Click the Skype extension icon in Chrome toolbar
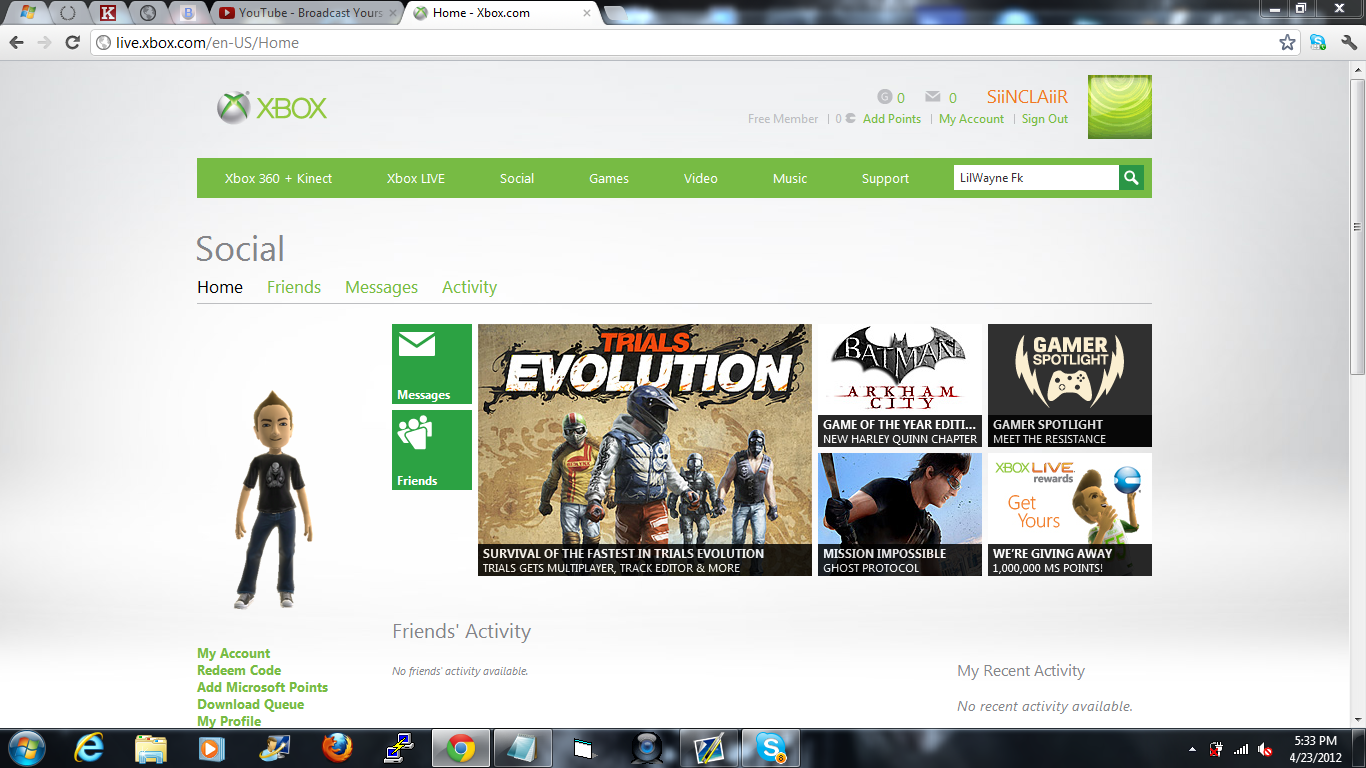Image resolution: width=1366 pixels, height=768 pixels. (1318, 43)
